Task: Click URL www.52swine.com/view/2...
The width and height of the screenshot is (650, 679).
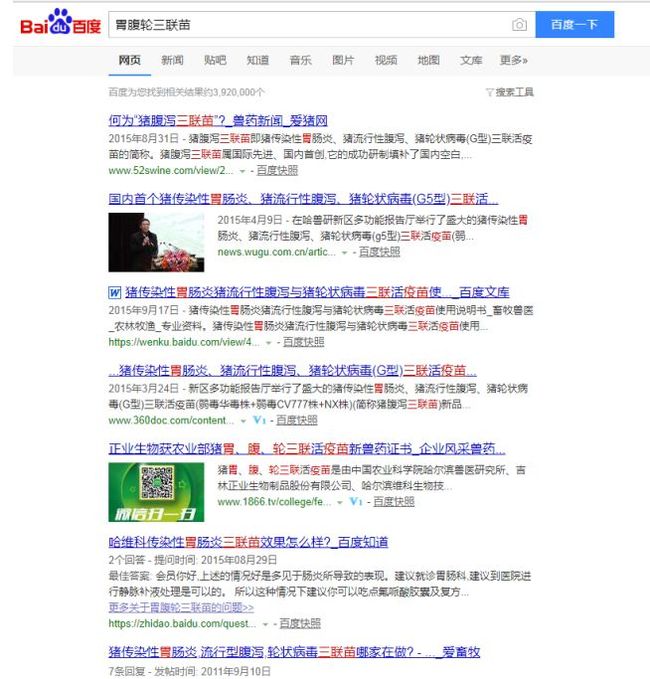Action: pyautogui.click(x=171, y=171)
